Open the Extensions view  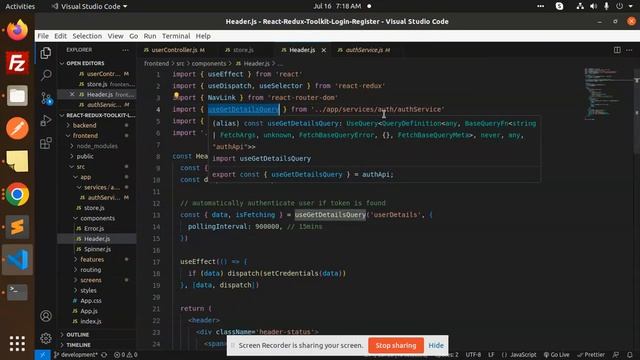click(x=46, y=143)
